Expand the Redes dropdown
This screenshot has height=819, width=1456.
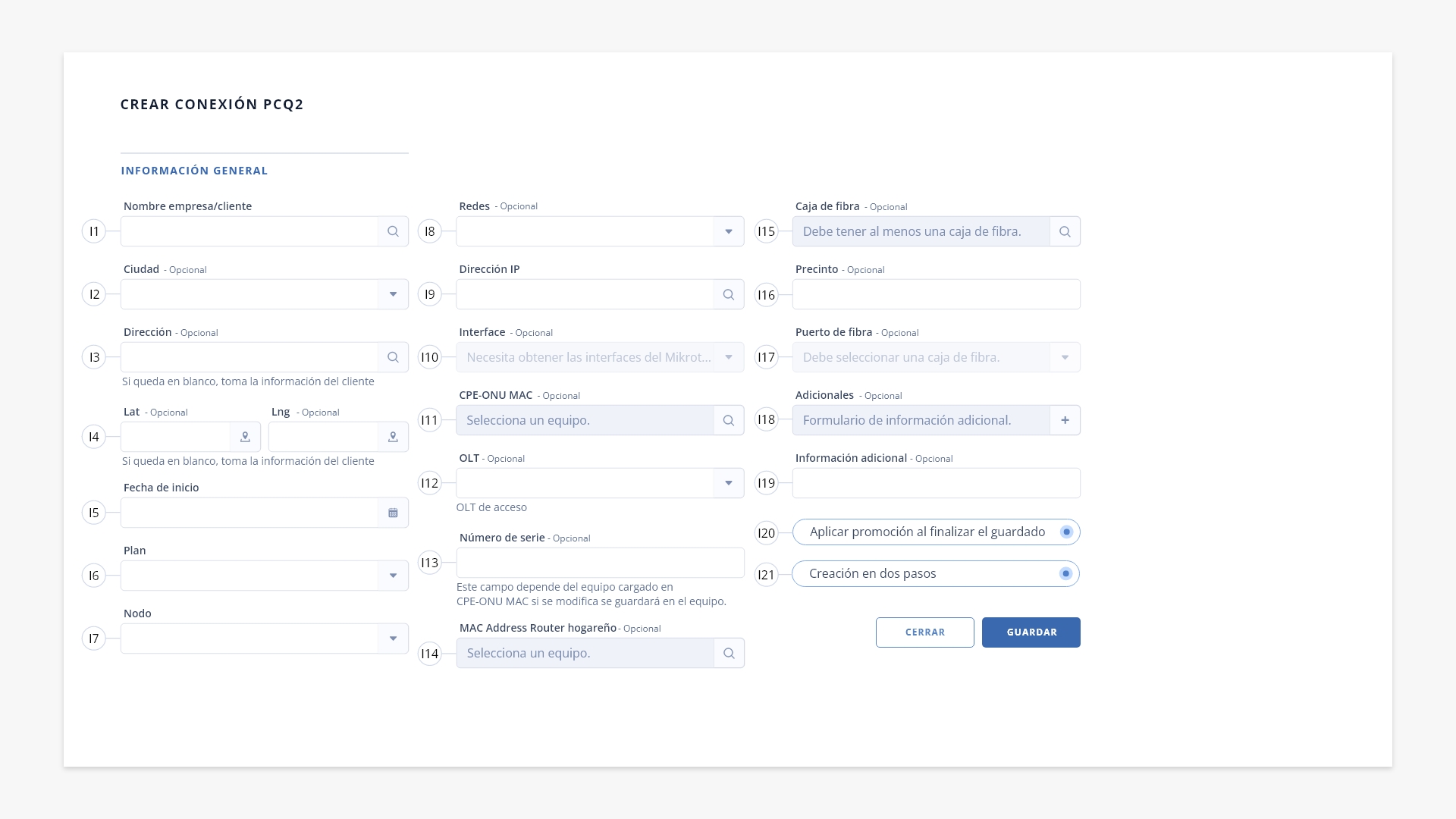click(x=729, y=231)
